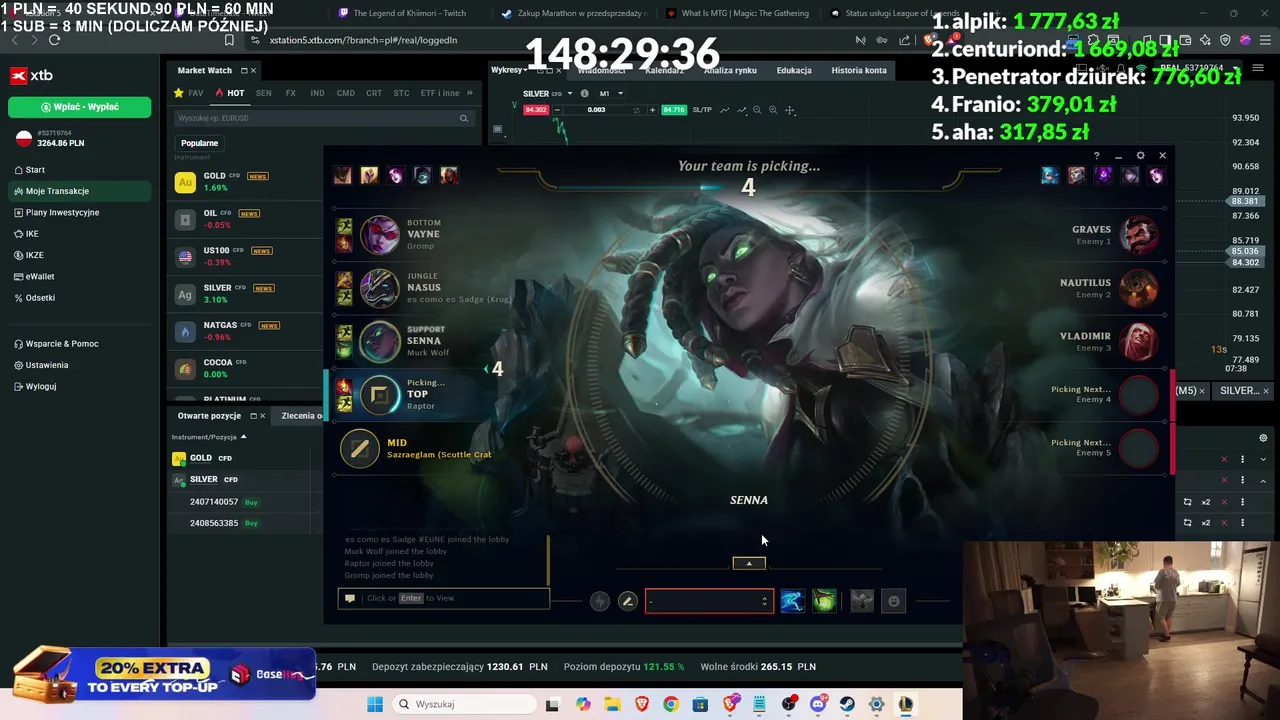Click Wyloguj to log out of xtb

pyautogui.click(x=35, y=386)
